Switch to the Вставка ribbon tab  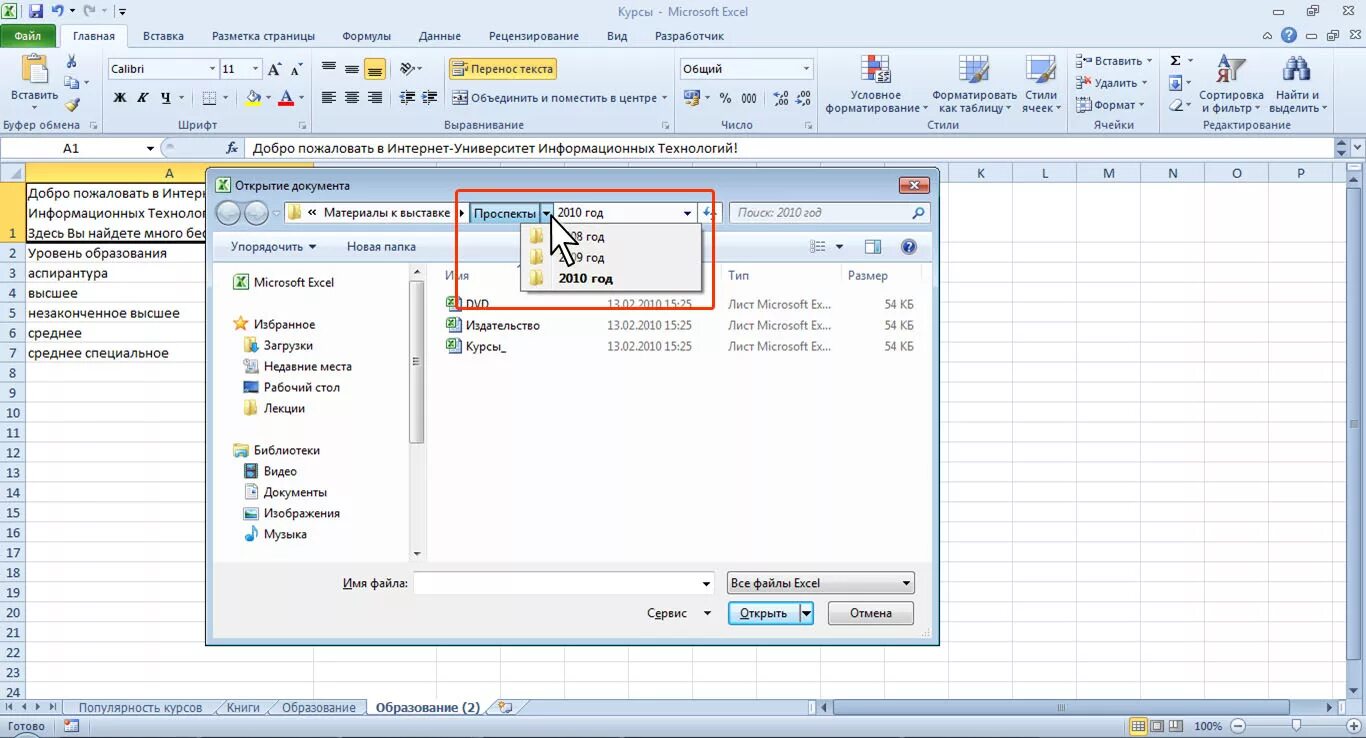click(x=162, y=36)
